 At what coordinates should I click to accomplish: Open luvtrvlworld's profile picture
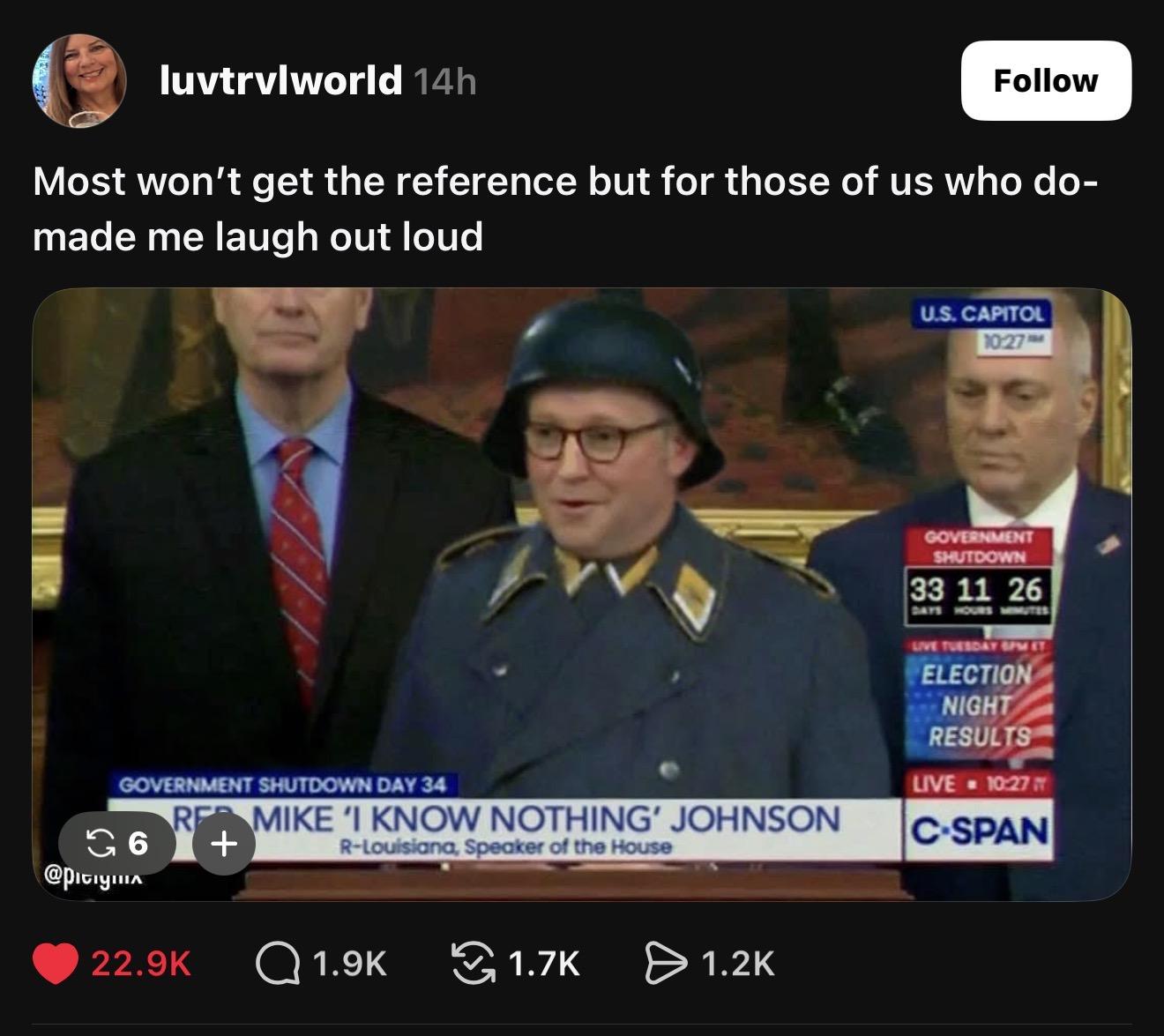point(79,81)
